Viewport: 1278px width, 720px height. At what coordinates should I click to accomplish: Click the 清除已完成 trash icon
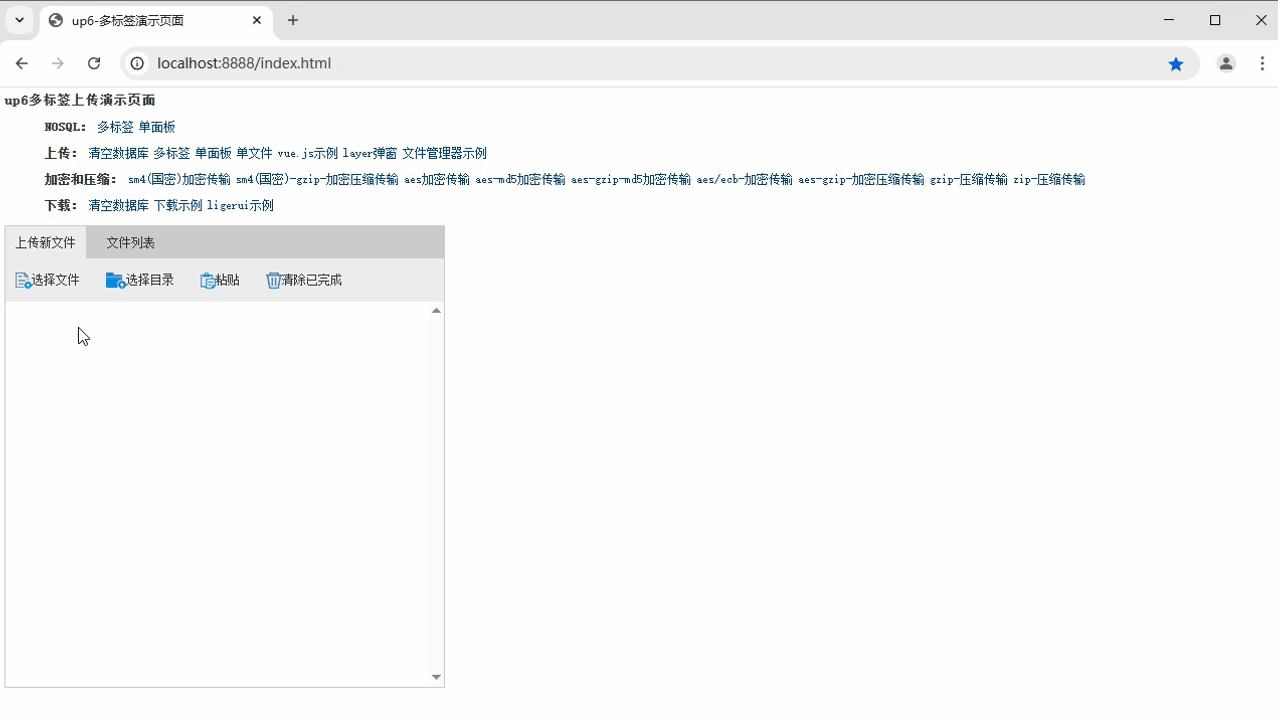pos(273,280)
